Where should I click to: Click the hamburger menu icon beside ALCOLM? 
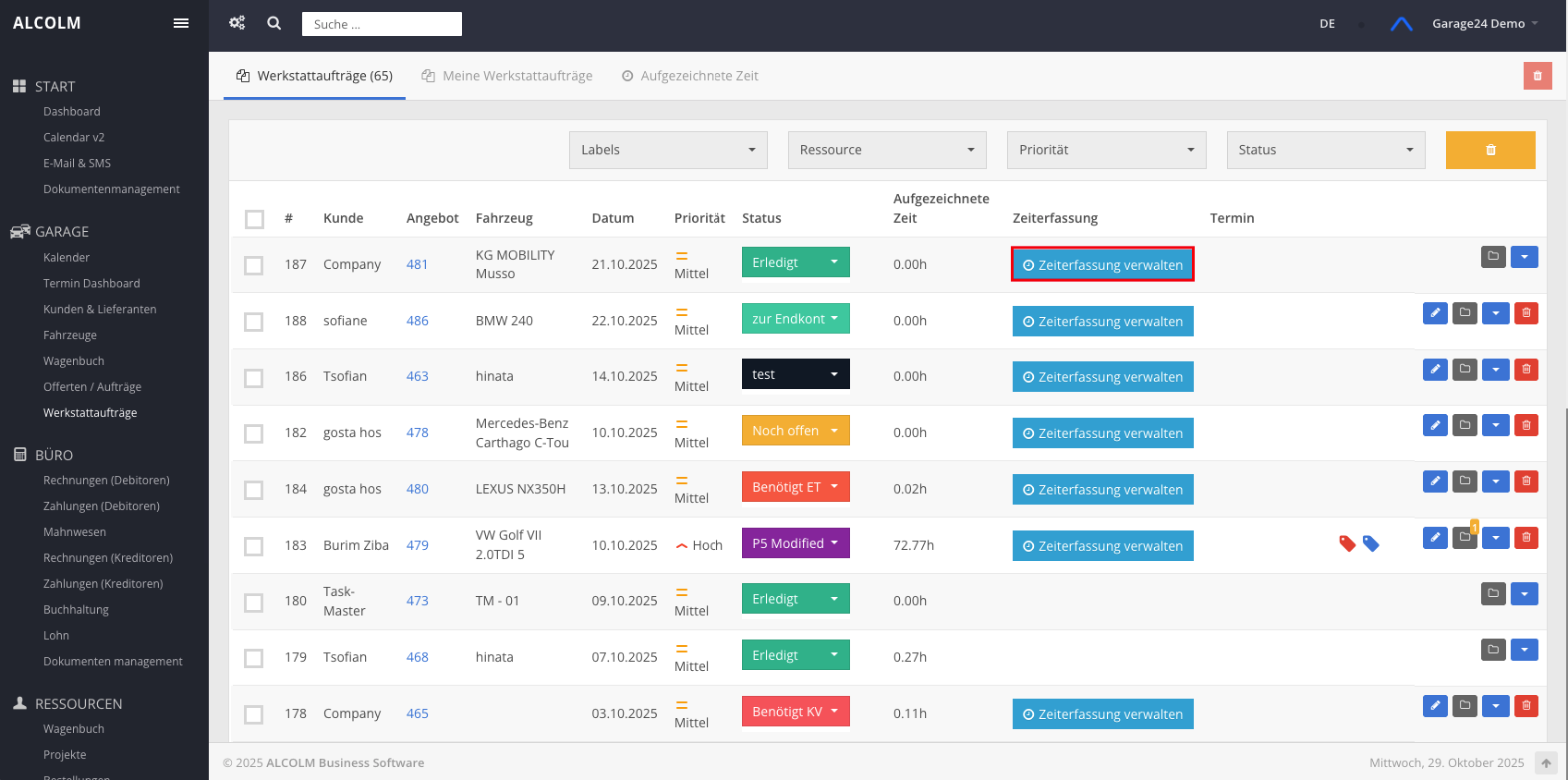click(181, 23)
